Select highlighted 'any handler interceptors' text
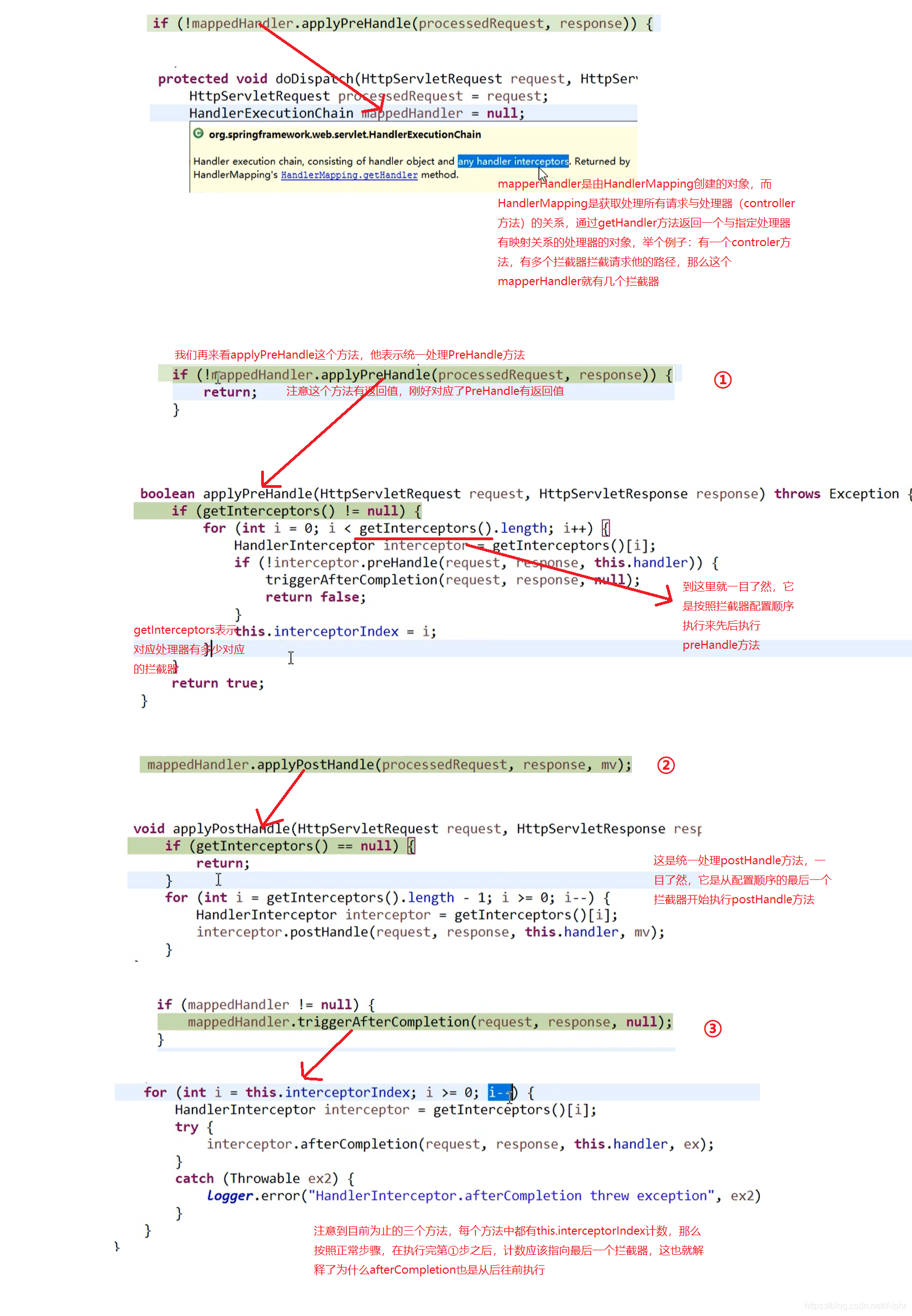The height and width of the screenshot is (1316, 912). pos(513,161)
